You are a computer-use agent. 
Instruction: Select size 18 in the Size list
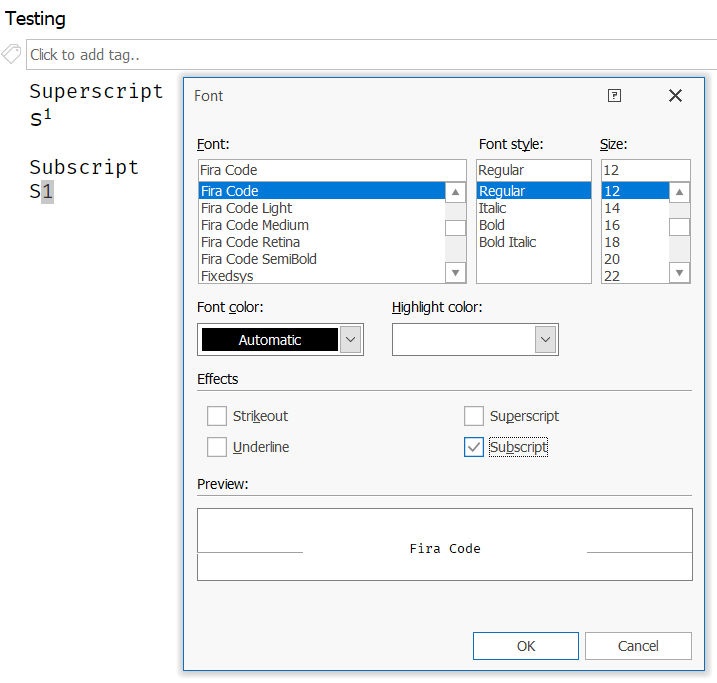612,242
